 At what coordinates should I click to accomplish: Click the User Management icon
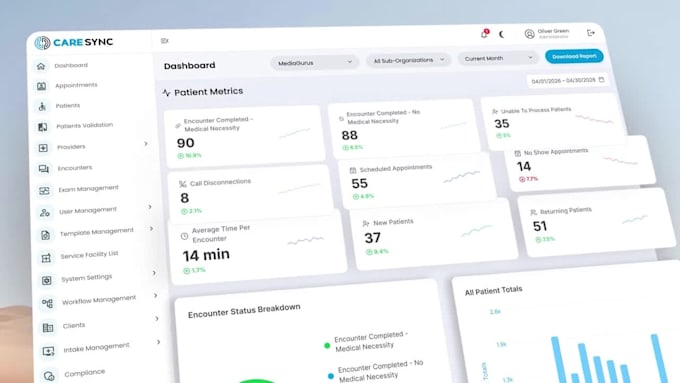(x=45, y=213)
